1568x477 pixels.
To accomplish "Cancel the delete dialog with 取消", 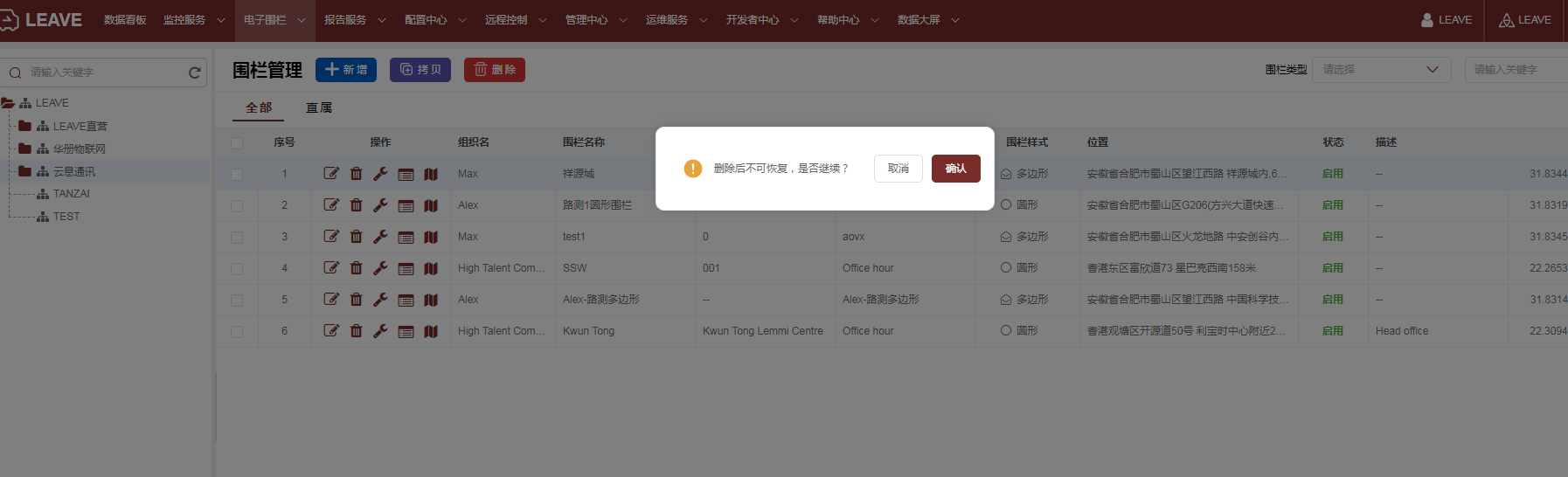I will [x=898, y=169].
